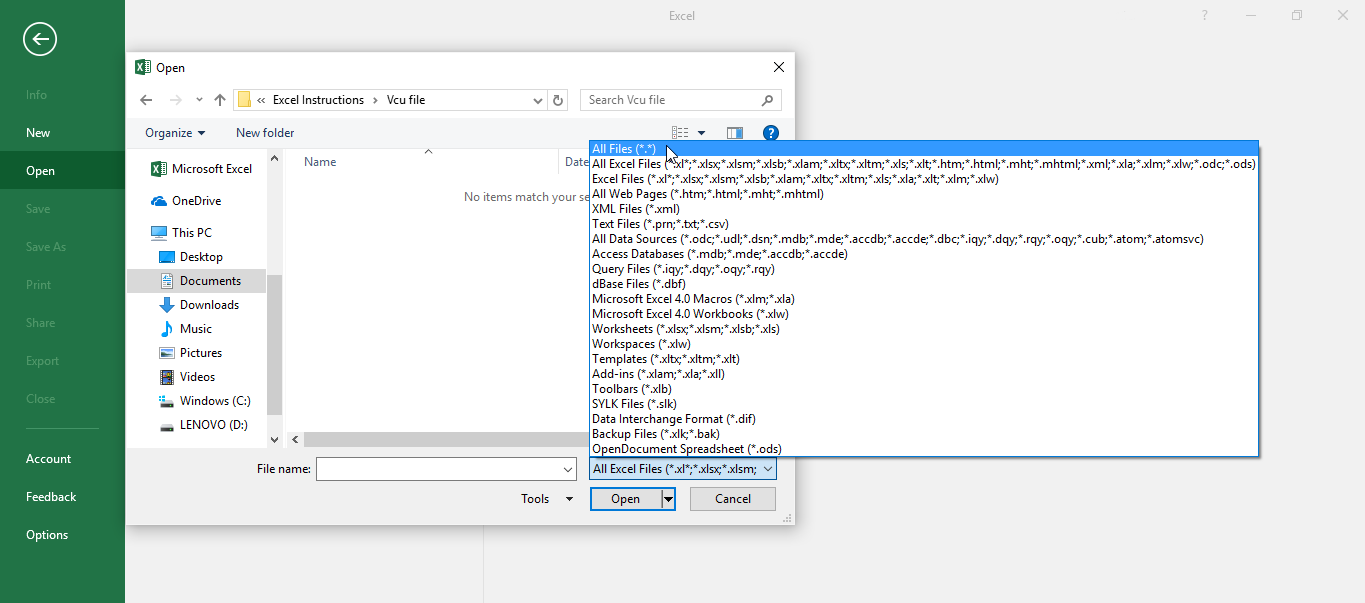Click the Microsoft Excel icon in sidebar
The image size is (1365, 603).
(158, 169)
